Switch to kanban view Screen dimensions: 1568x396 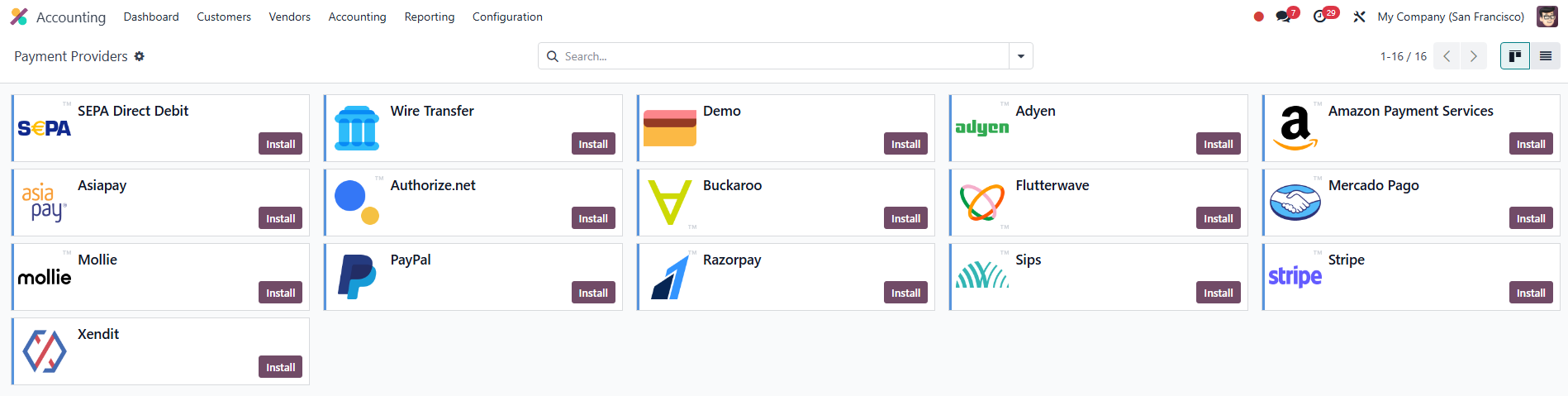1515,56
